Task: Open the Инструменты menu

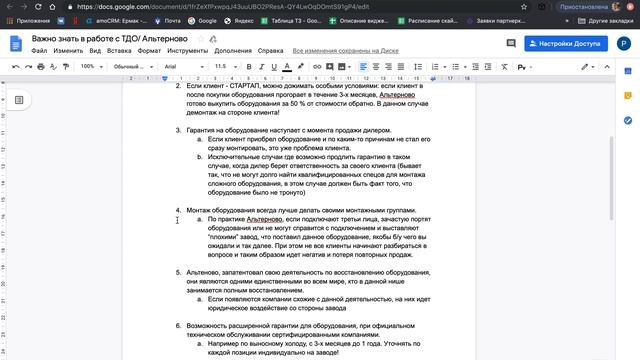Action: 187,51
